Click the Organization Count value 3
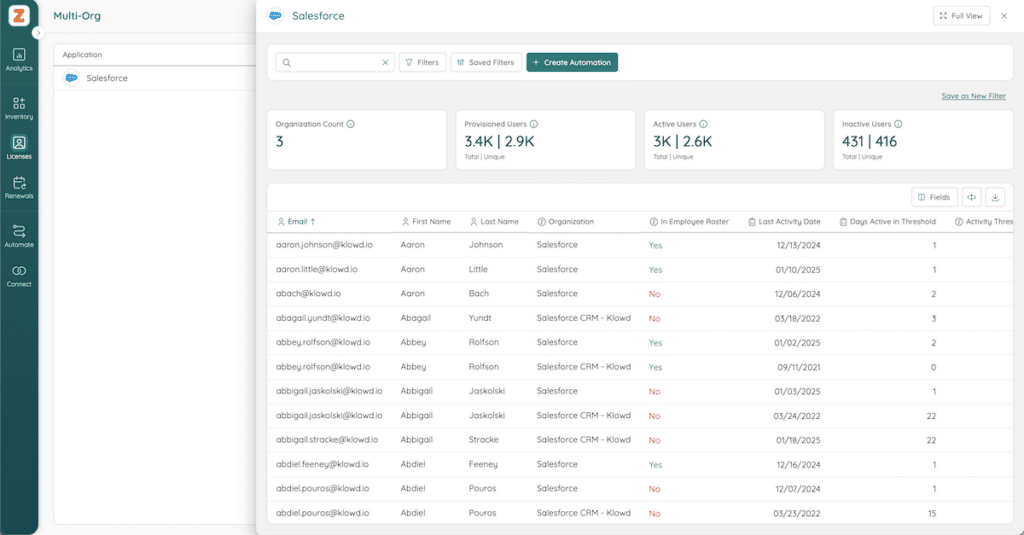The image size is (1024, 535). (280, 142)
